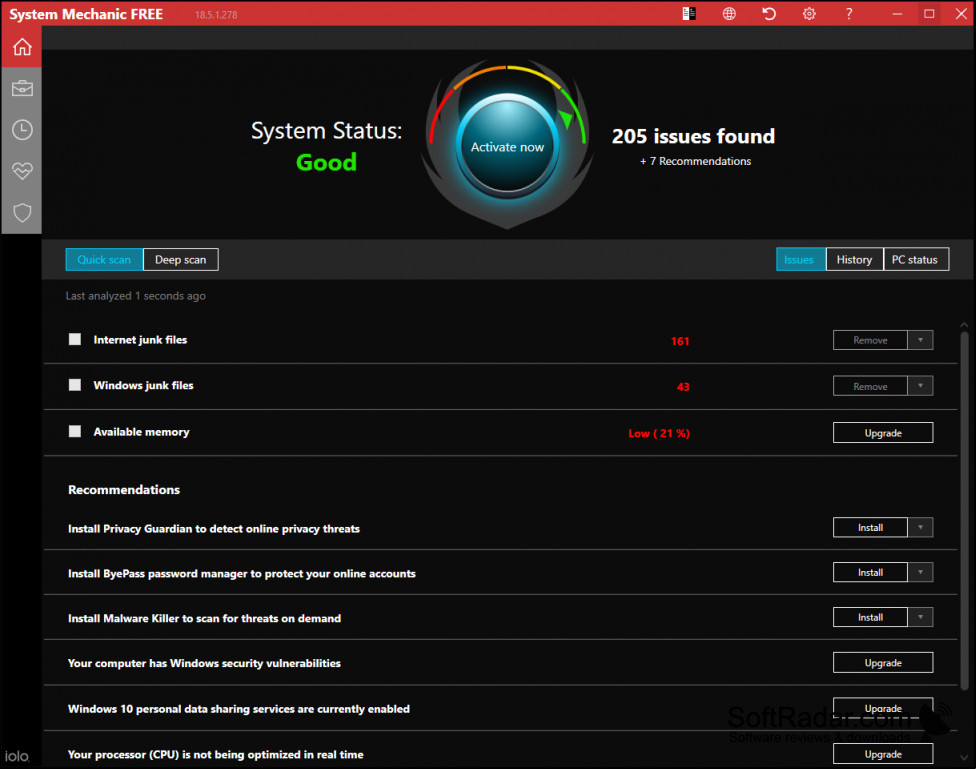Click the 'Available memory' label
This screenshot has width=976, height=769.
coord(141,432)
